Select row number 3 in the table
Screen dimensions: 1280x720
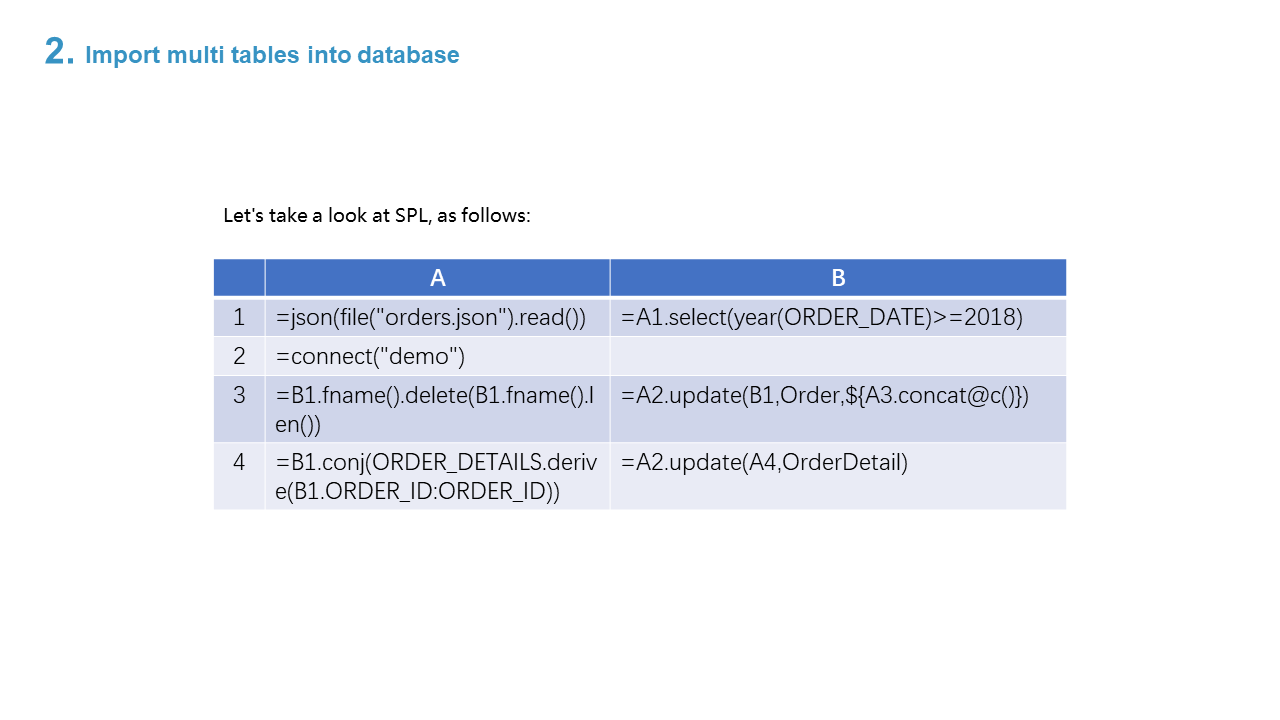click(x=239, y=395)
